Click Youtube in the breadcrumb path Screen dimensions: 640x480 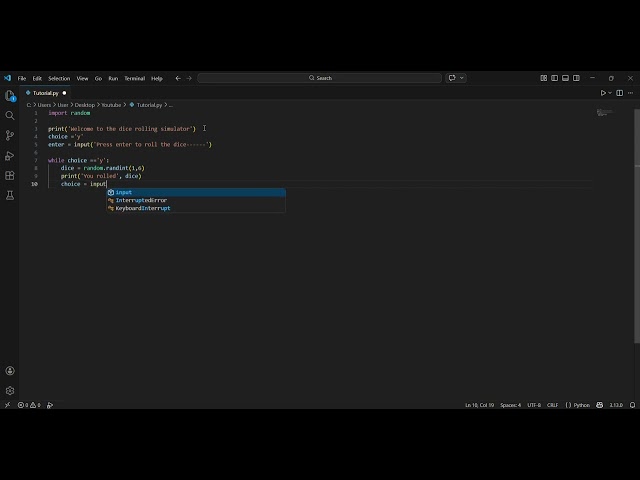coord(111,105)
